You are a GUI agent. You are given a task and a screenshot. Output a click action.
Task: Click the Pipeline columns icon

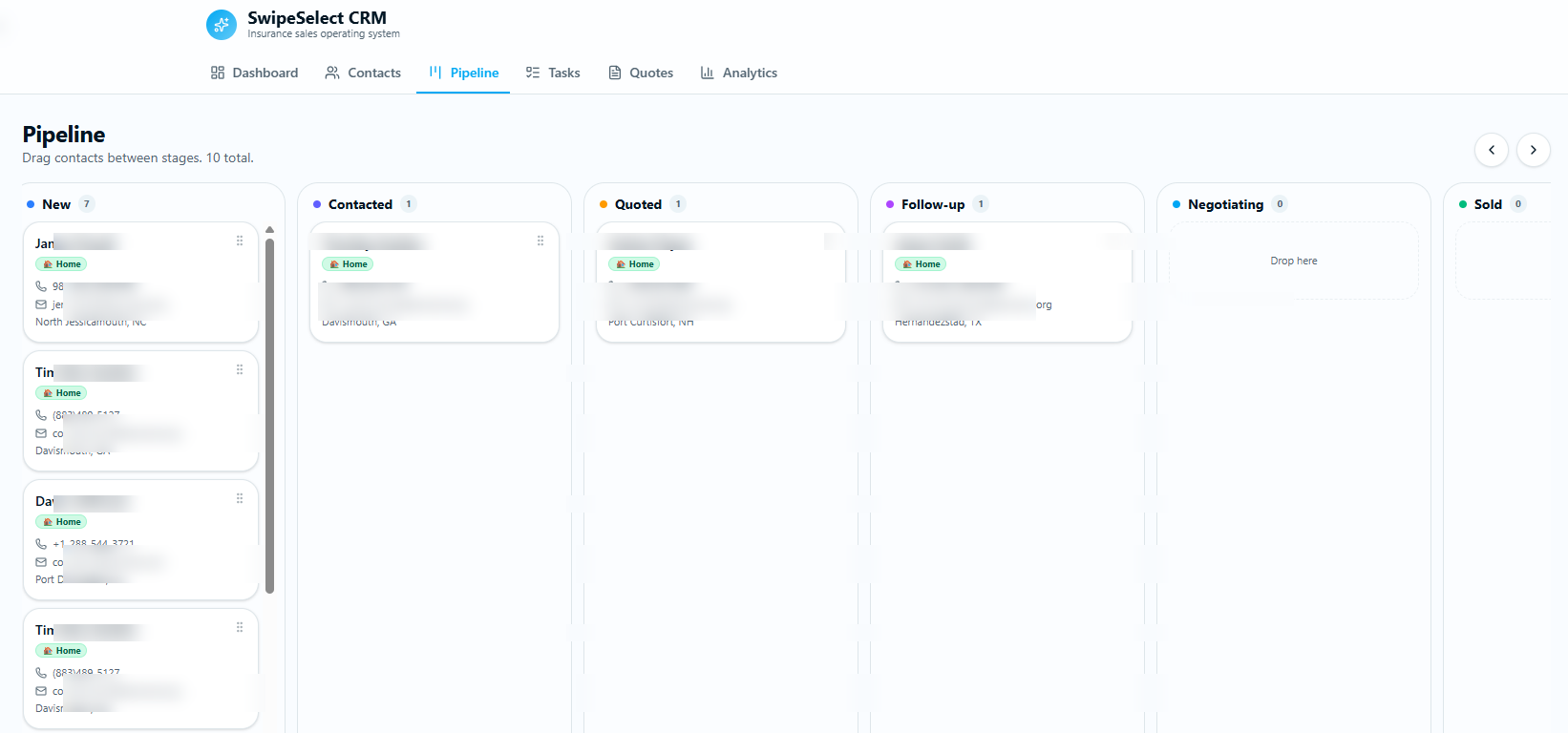point(435,72)
